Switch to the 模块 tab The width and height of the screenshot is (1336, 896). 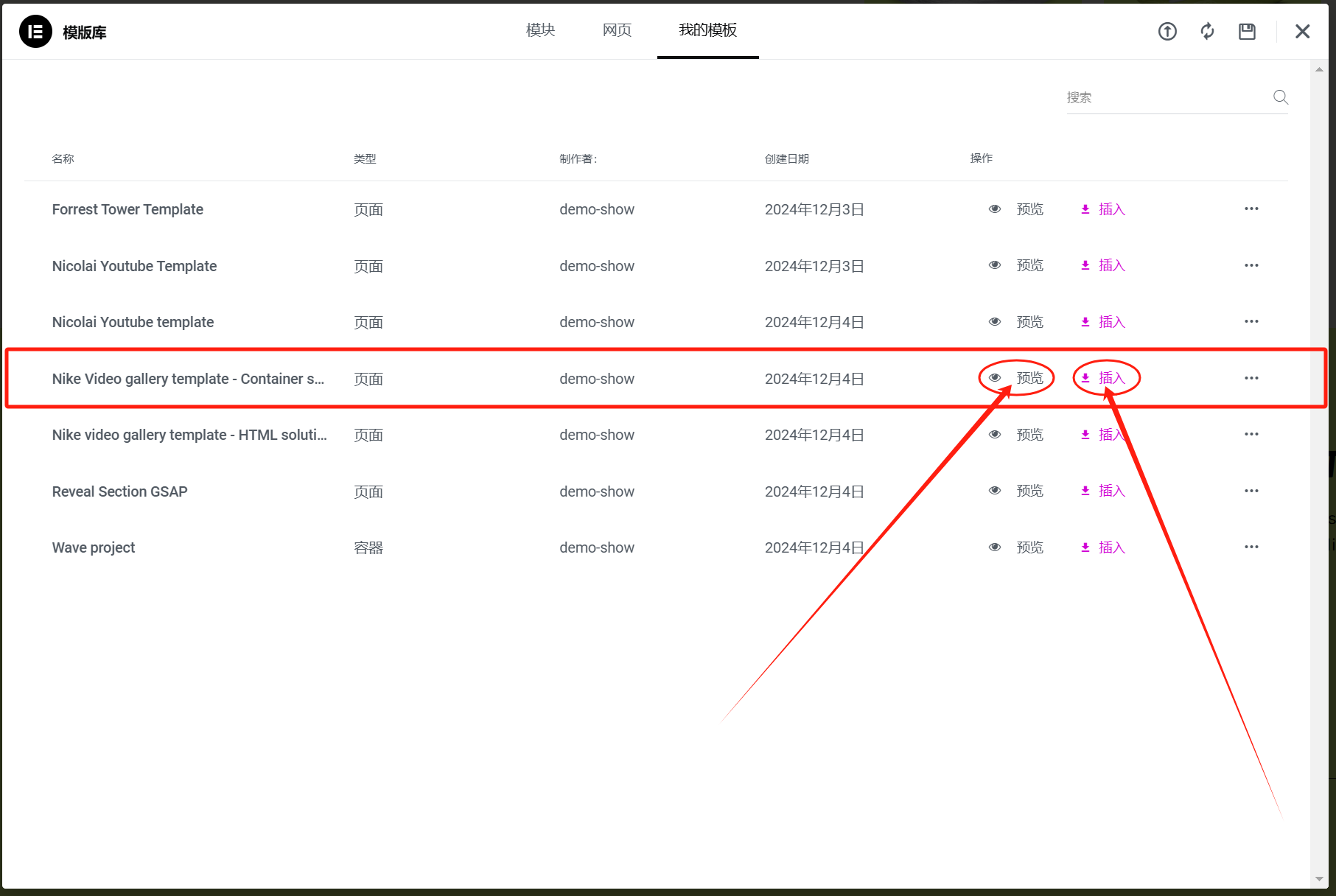[539, 29]
